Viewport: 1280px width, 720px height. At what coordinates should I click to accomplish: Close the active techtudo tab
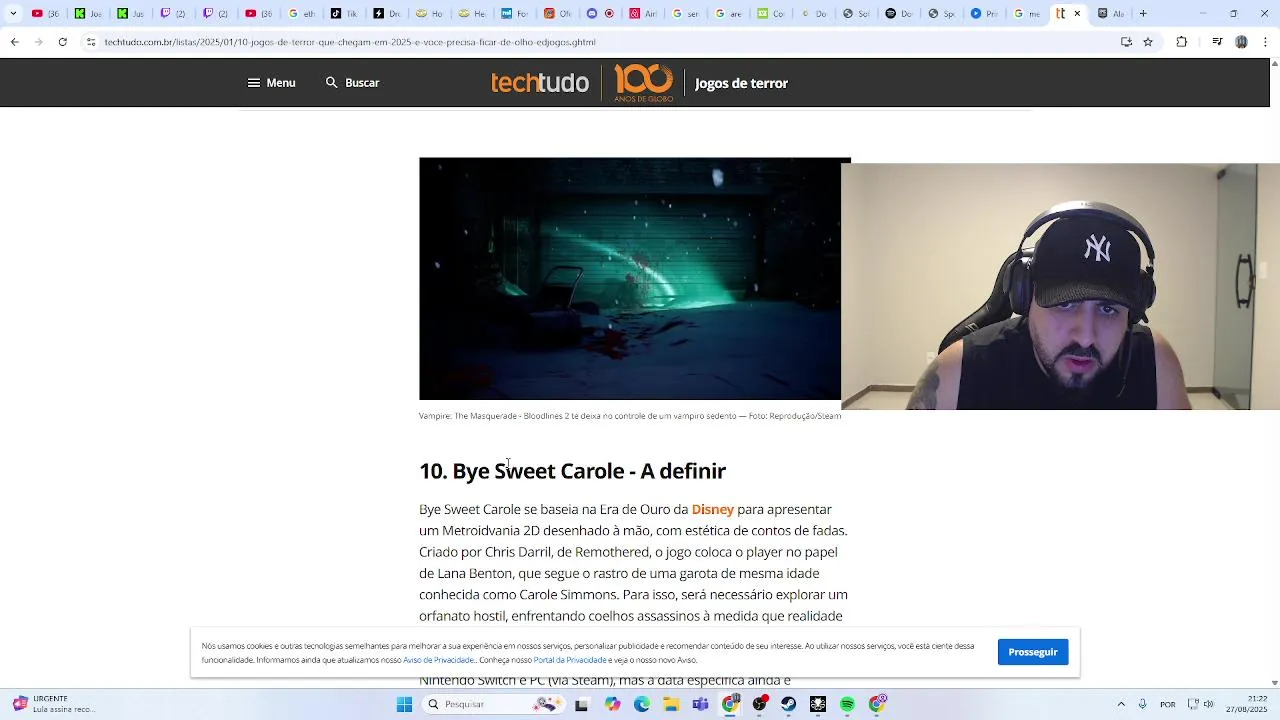[1077, 14]
